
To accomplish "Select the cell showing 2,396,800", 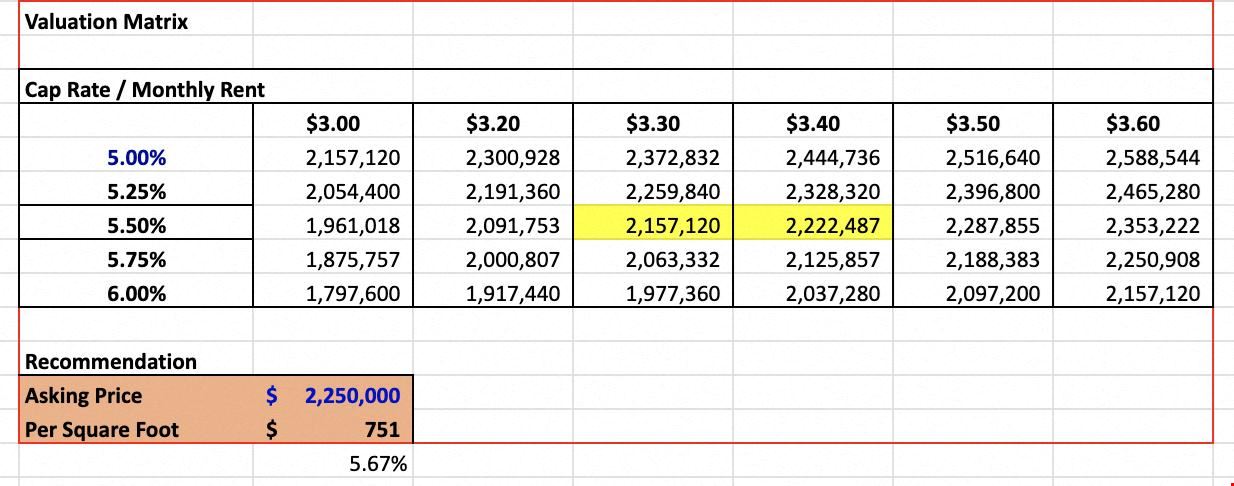I will [x=973, y=192].
